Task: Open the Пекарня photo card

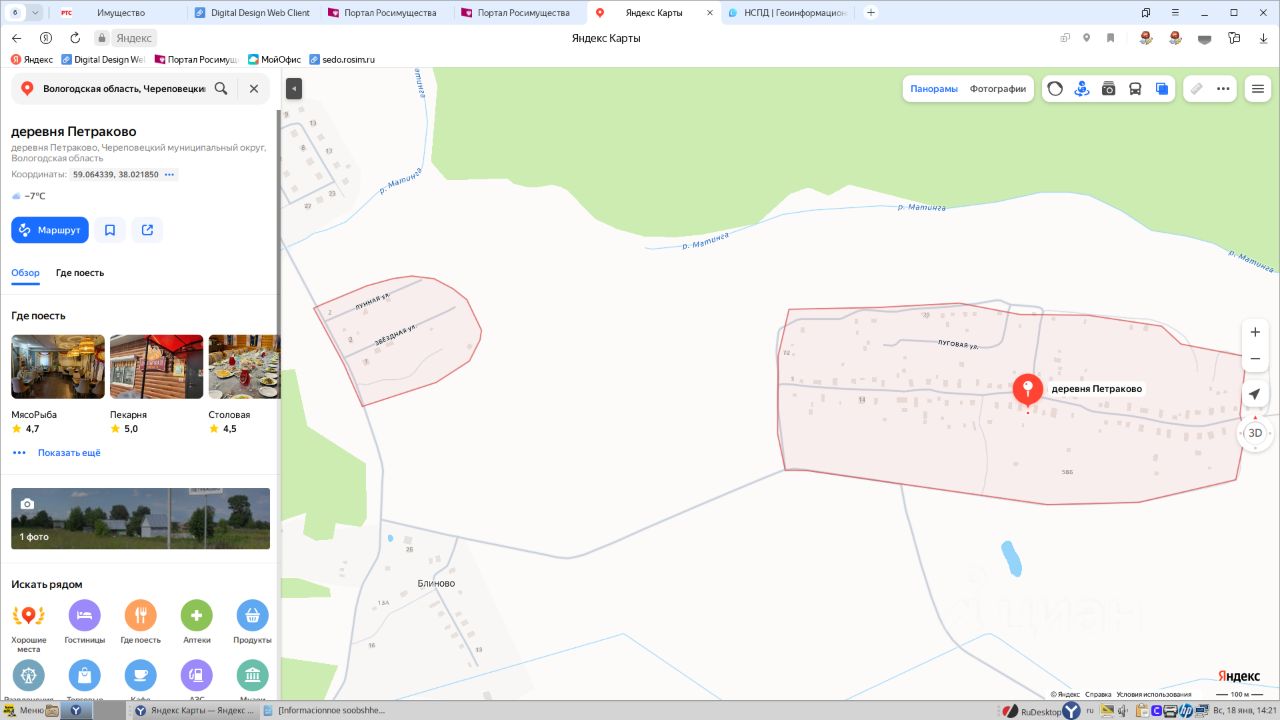Action: (x=156, y=367)
